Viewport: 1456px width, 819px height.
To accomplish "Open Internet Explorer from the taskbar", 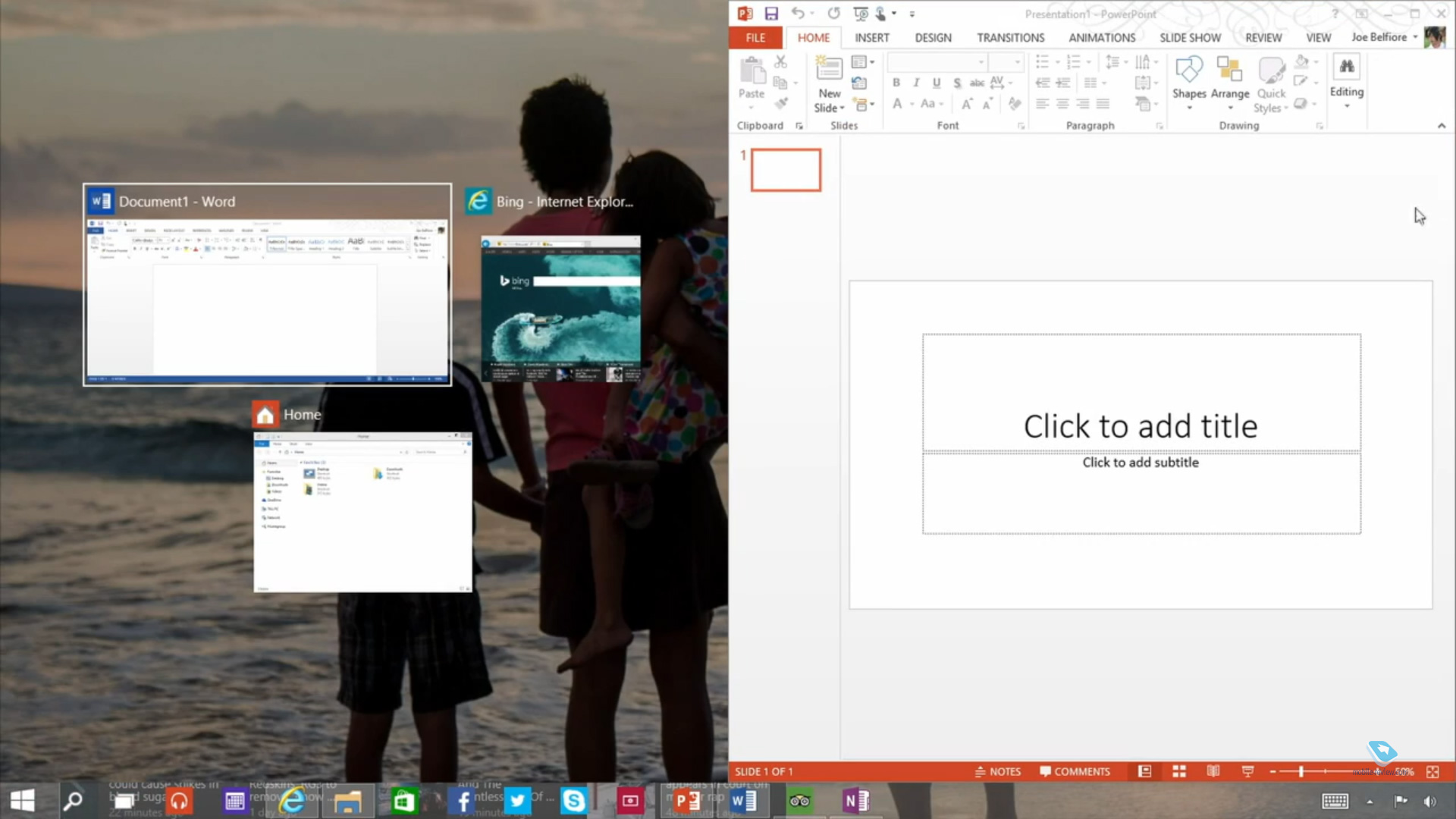I will pyautogui.click(x=292, y=801).
